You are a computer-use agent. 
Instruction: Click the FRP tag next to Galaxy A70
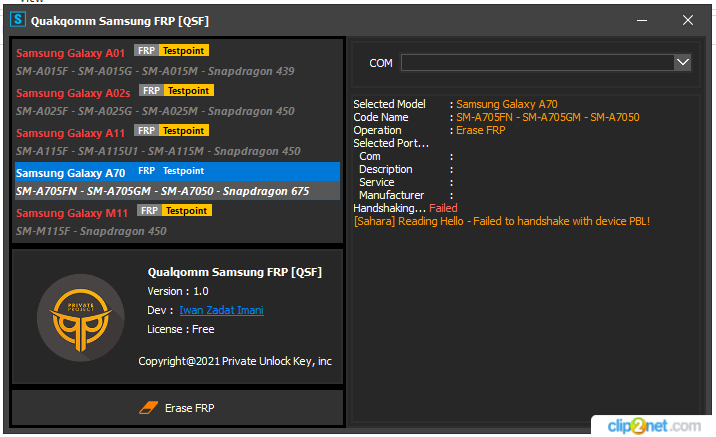(x=146, y=170)
